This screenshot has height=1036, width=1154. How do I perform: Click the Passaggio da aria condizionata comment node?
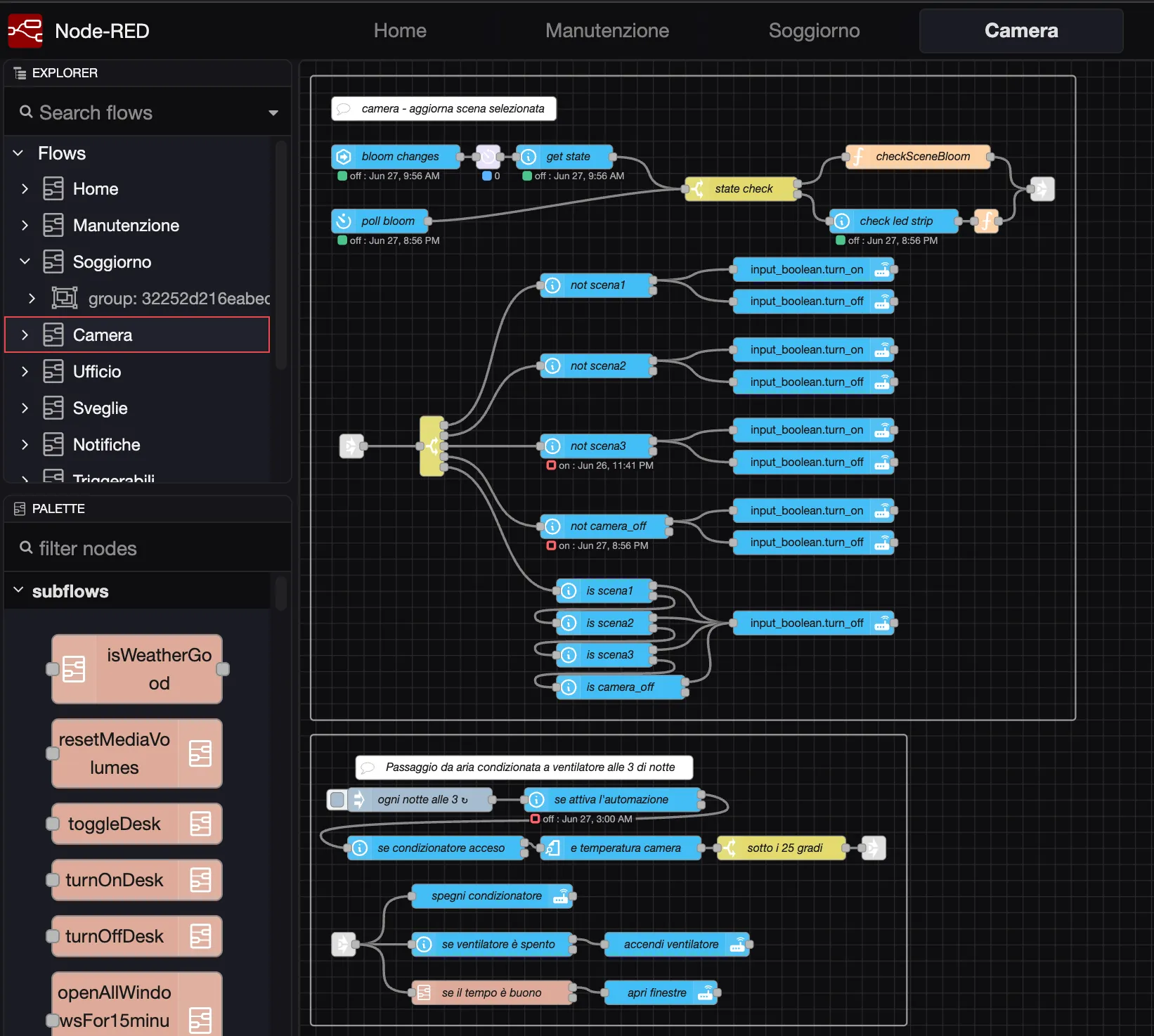tap(524, 768)
